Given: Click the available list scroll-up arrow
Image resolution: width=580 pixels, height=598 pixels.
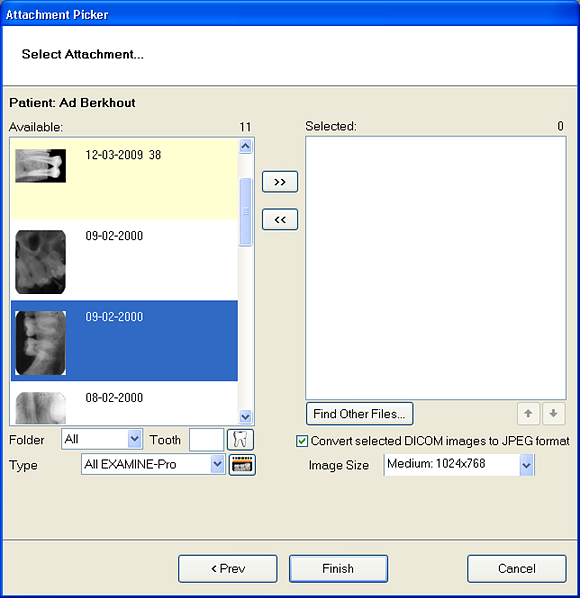Looking at the screenshot, I should pos(245,146).
